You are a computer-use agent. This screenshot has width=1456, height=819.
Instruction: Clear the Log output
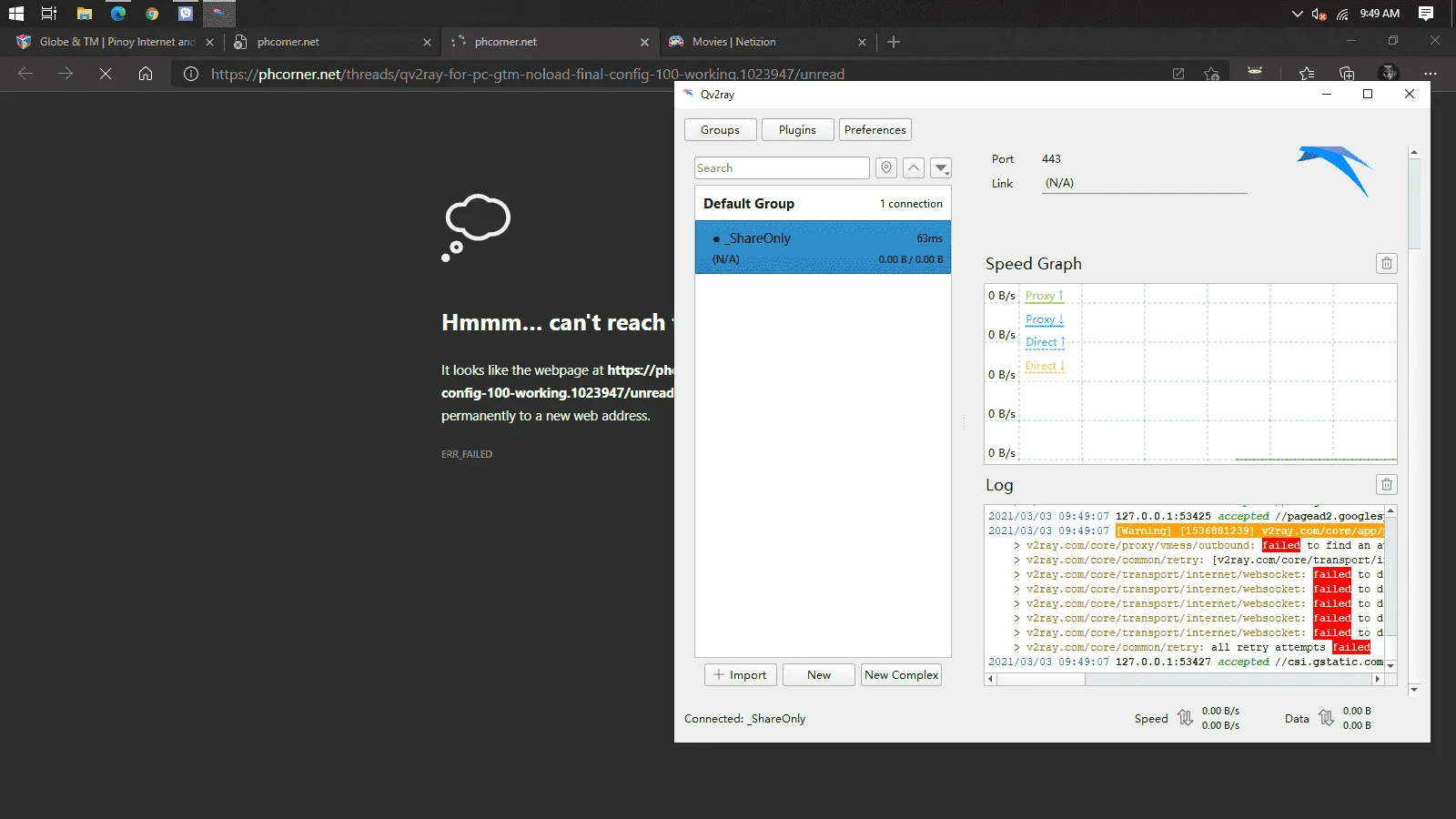point(1386,485)
